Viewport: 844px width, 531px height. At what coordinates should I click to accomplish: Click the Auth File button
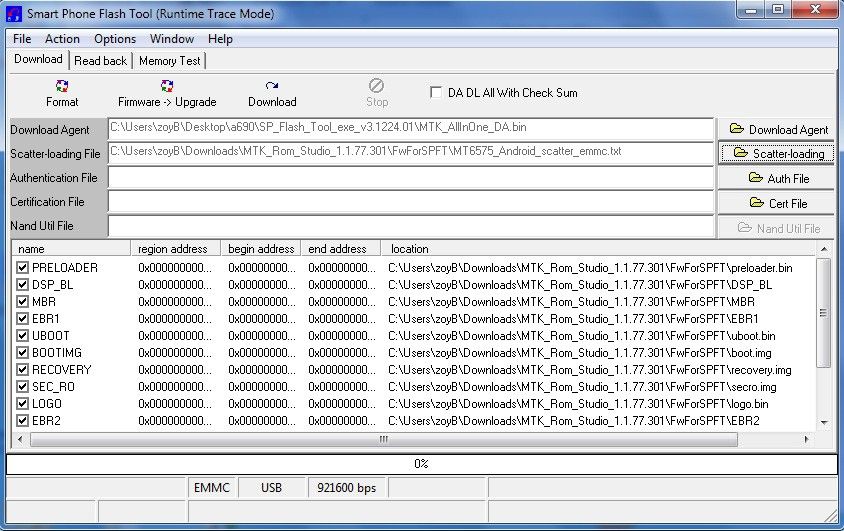click(776, 178)
